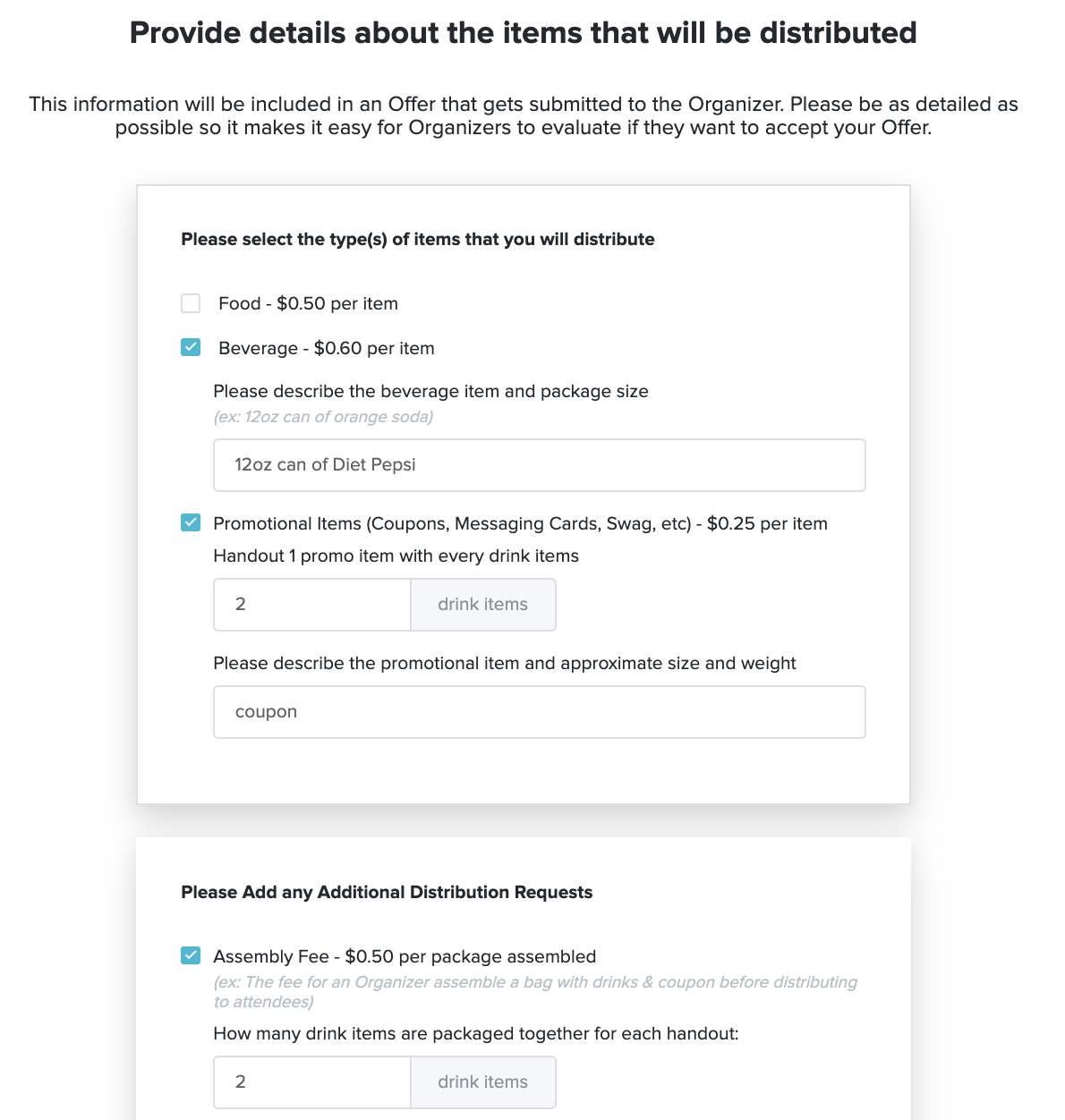Viewport: 1065px width, 1120px height.
Task: Select the packaged drink items quantity field
Action: tap(312, 1082)
